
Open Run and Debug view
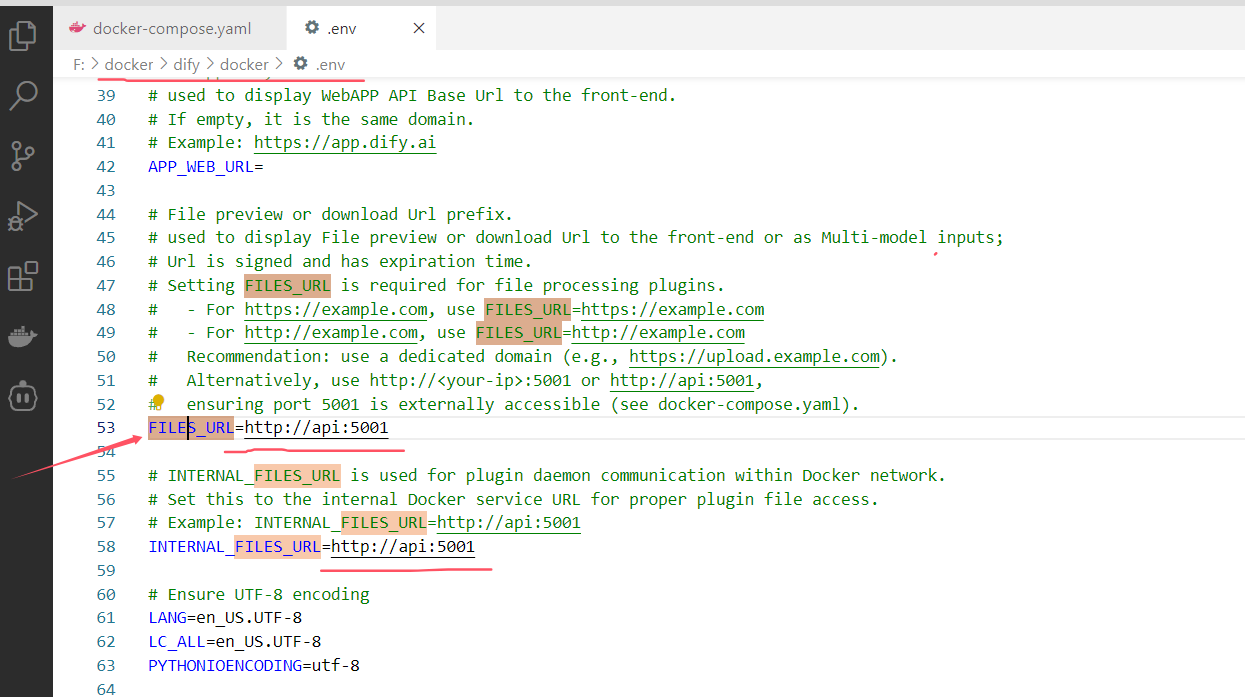(x=22, y=216)
